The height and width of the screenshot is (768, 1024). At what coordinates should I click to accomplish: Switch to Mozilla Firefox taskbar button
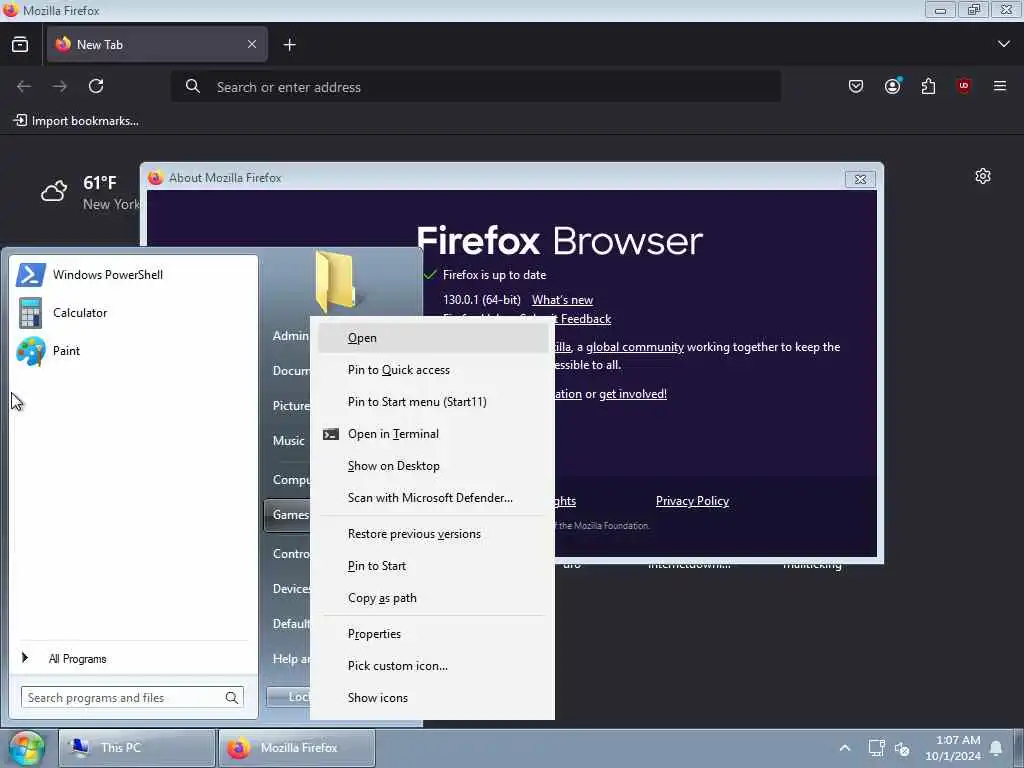(296, 748)
